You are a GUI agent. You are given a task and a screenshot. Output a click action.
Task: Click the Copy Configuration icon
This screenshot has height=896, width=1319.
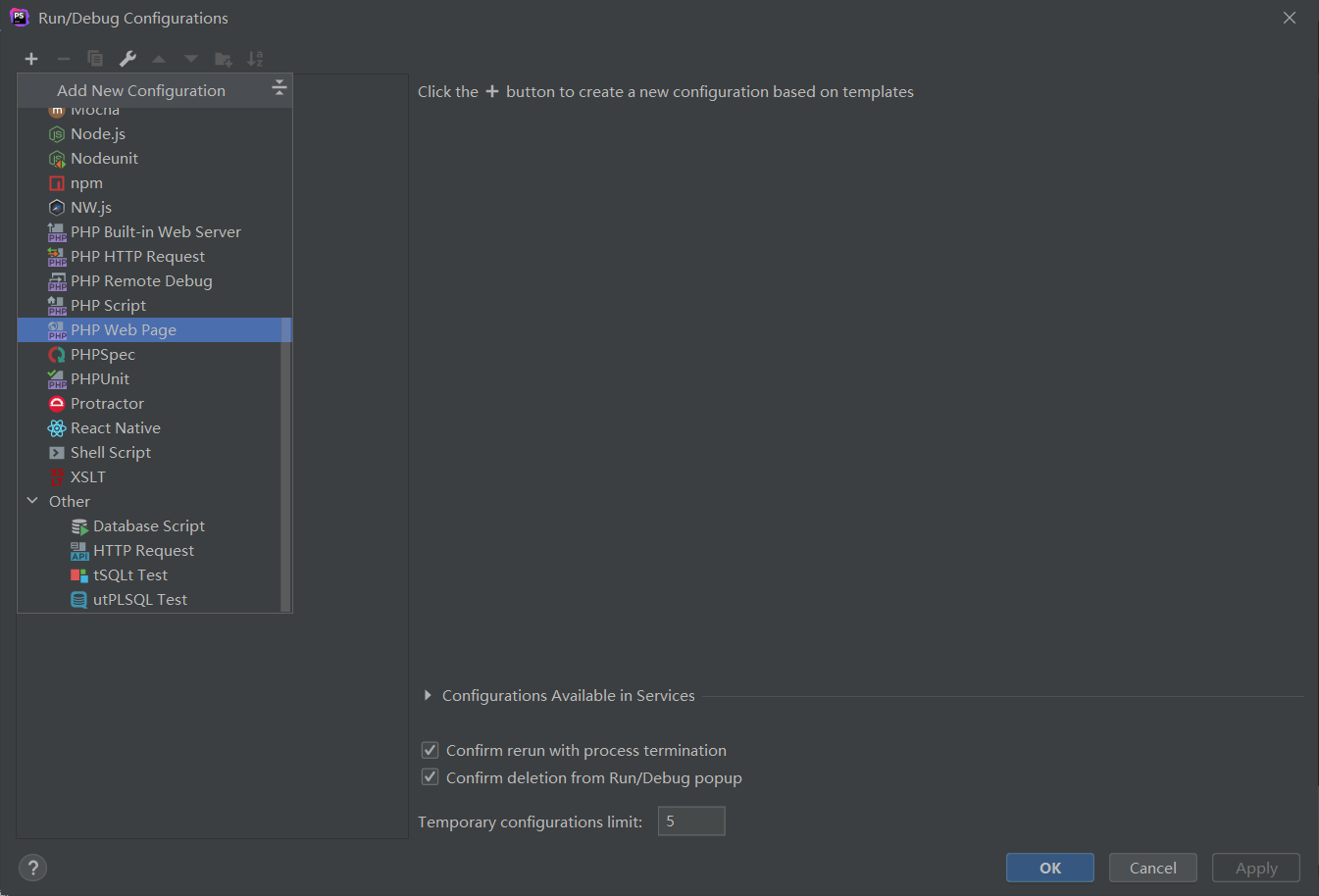tap(95, 59)
